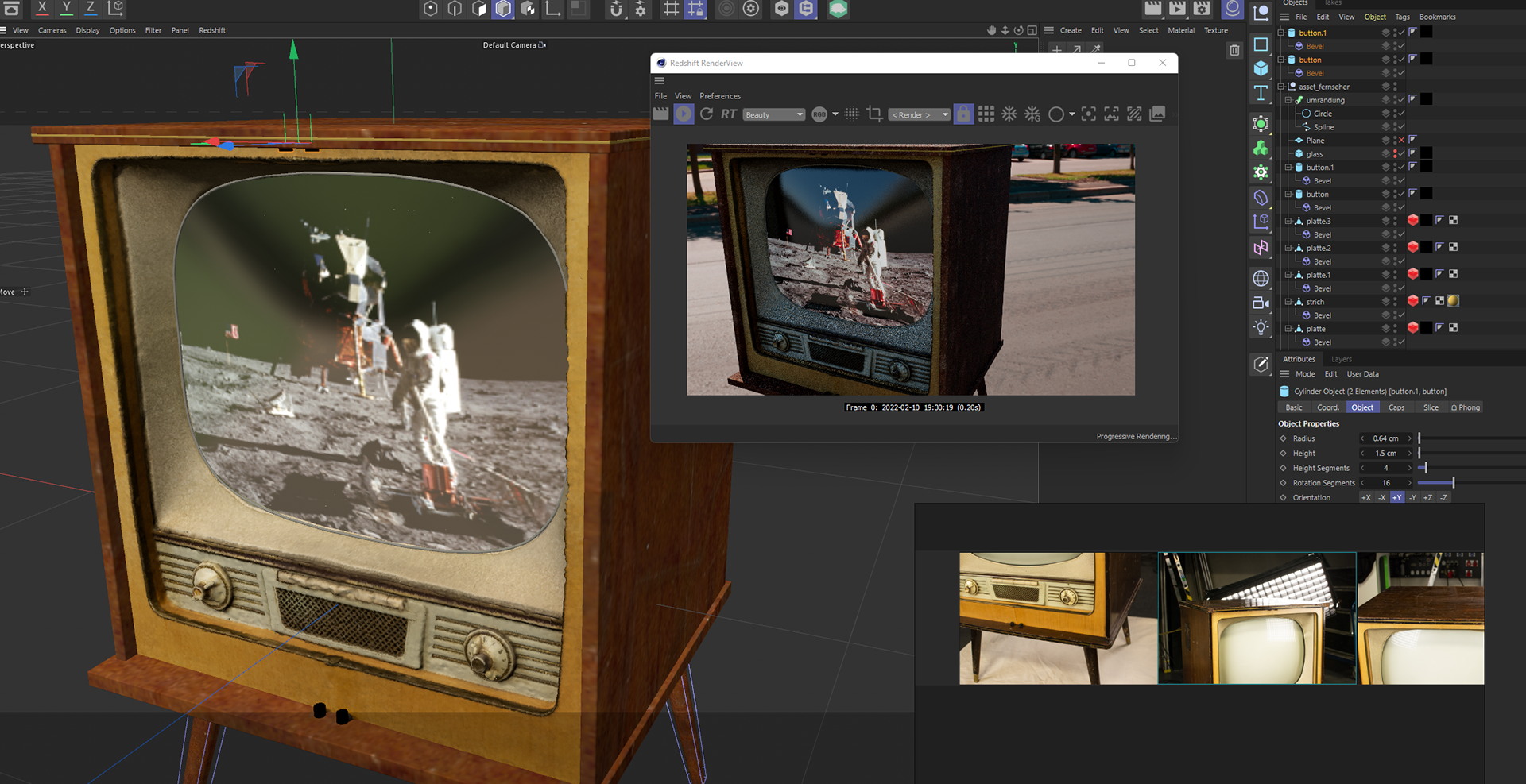Toggle the visibility dots for the glass object
This screenshot has width=1526, height=784.
[x=1395, y=154]
